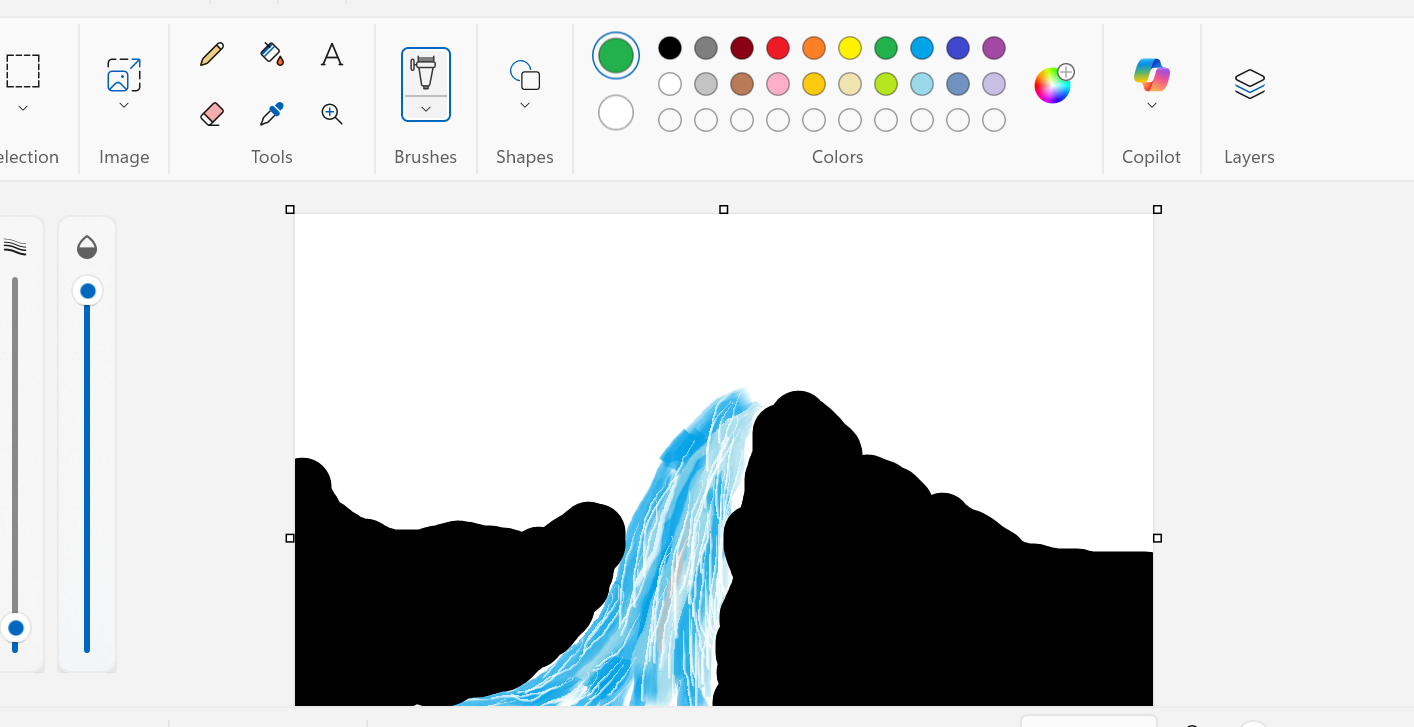Open the Edit colors wheel
This screenshot has width=1414, height=727.
tap(1051, 85)
